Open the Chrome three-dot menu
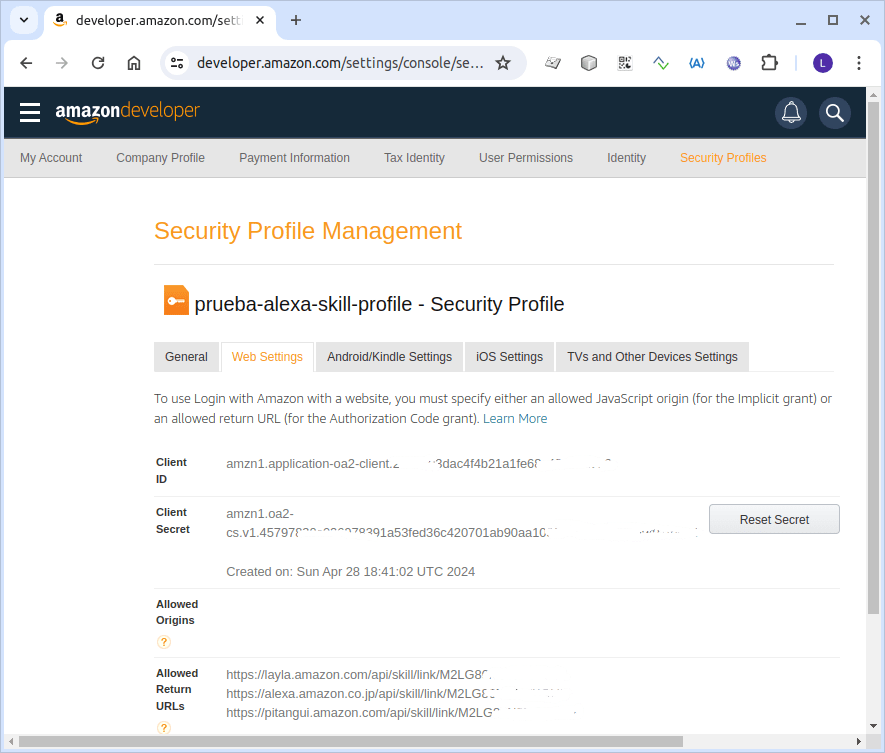 pos(858,63)
